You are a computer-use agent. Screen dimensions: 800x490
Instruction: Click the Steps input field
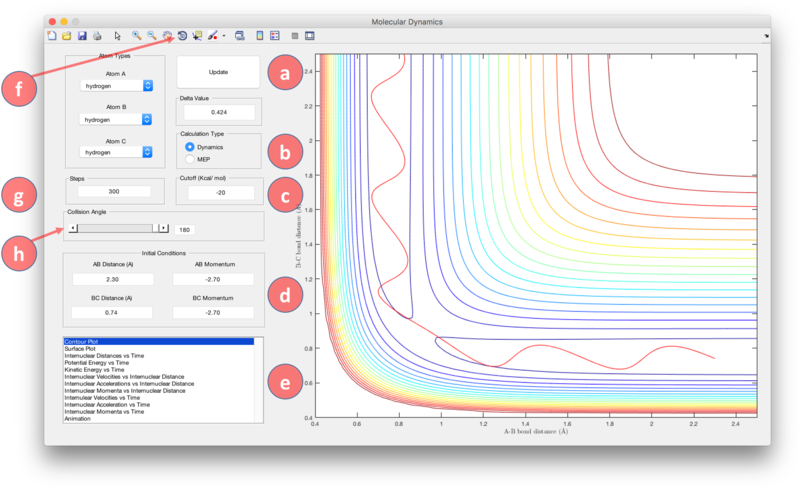pyautogui.click(x=115, y=191)
